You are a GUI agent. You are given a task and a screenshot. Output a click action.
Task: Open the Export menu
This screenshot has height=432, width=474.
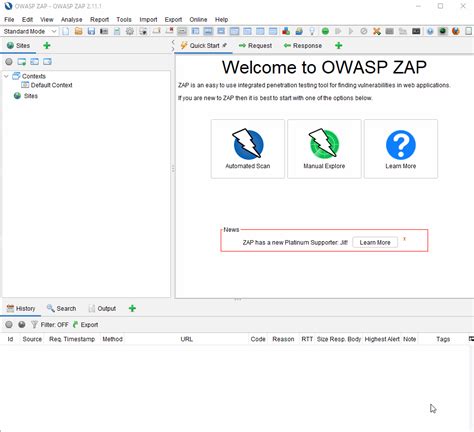coord(173,19)
